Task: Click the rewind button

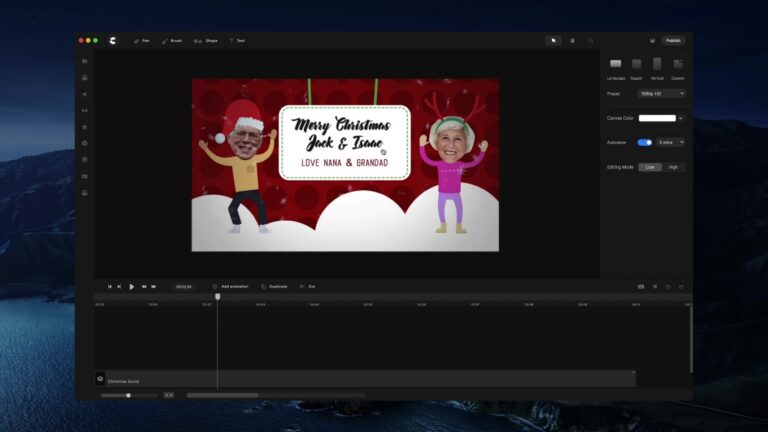Action: [144, 287]
